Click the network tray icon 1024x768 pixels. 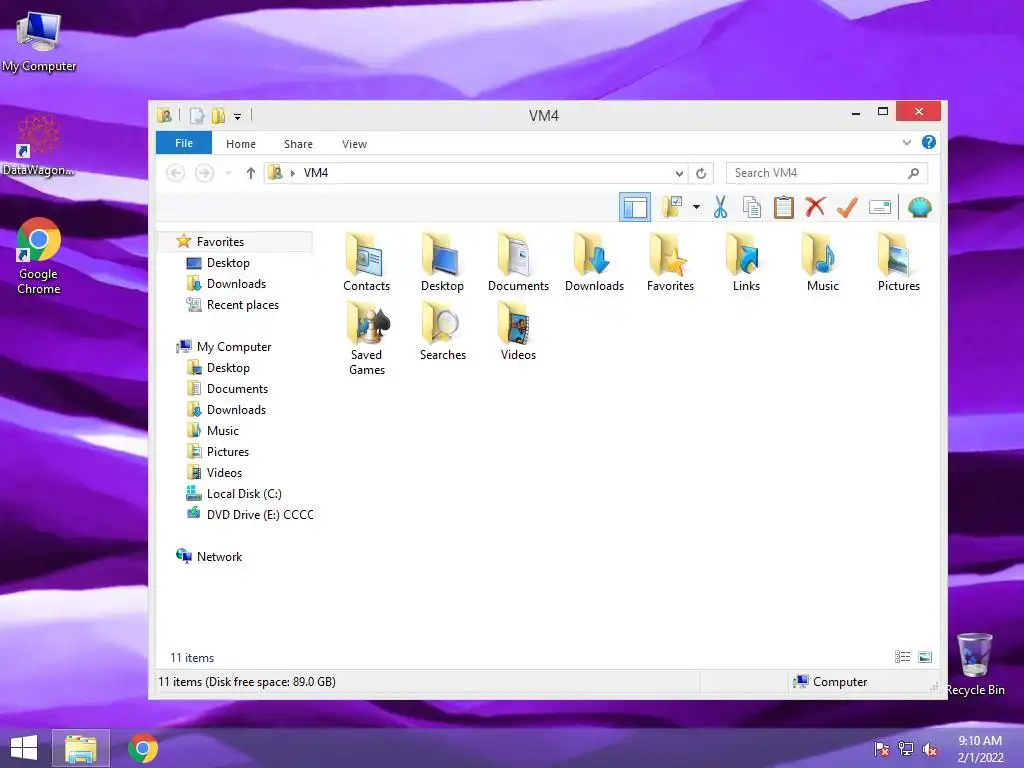click(x=906, y=748)
